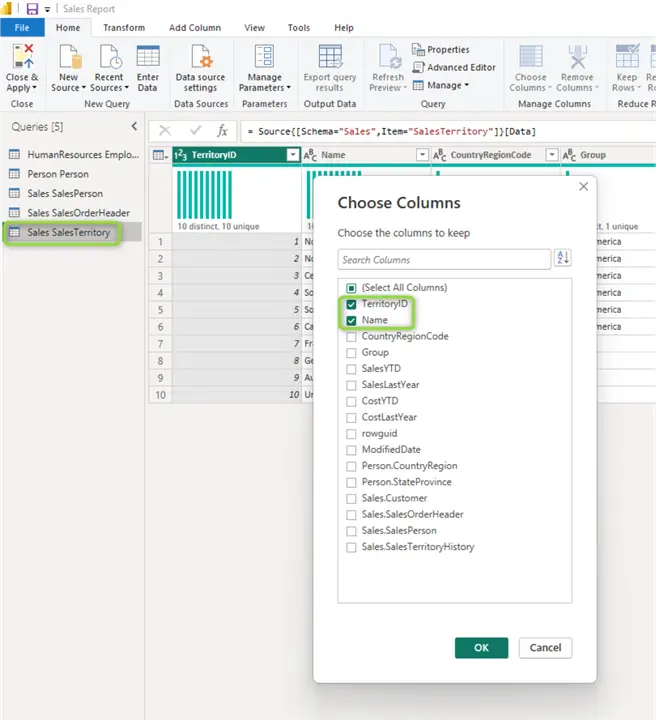Open the quick access toolbar dropdown arrow
Screen dimensions: 656x720
click(47, 9)
